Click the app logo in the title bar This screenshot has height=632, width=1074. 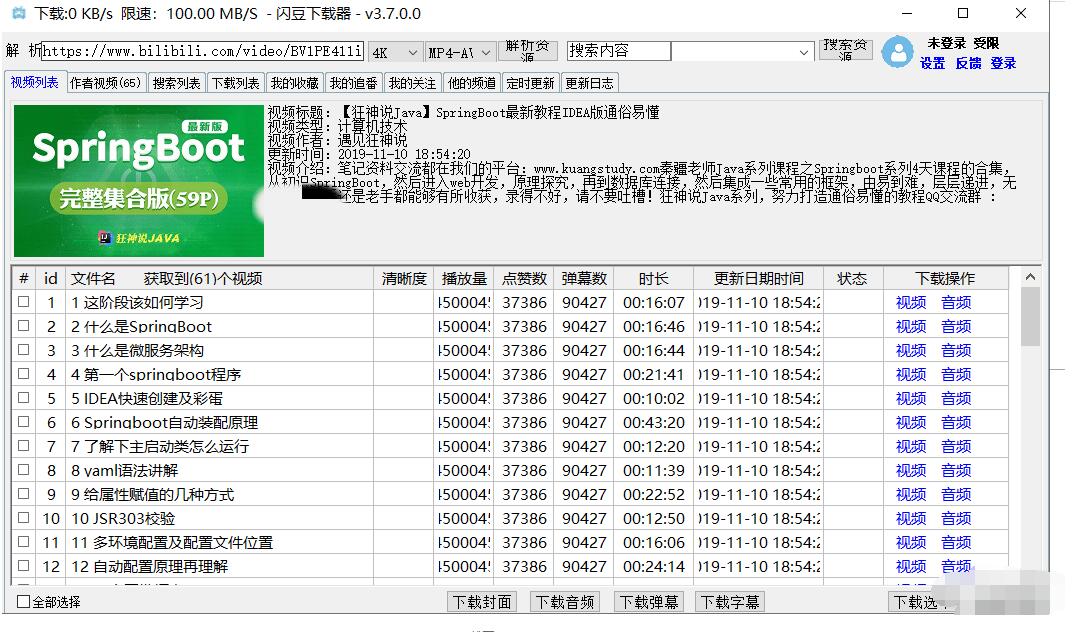(19, 13)
